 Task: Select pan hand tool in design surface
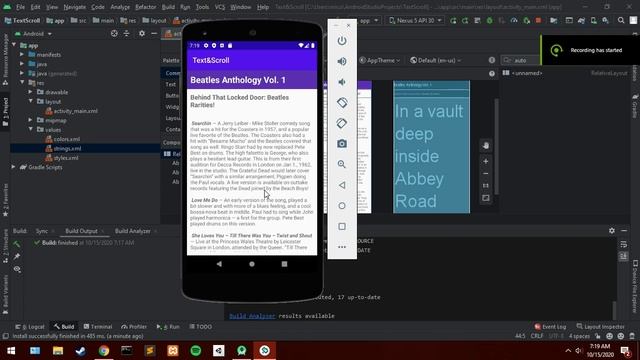point(486,146)
